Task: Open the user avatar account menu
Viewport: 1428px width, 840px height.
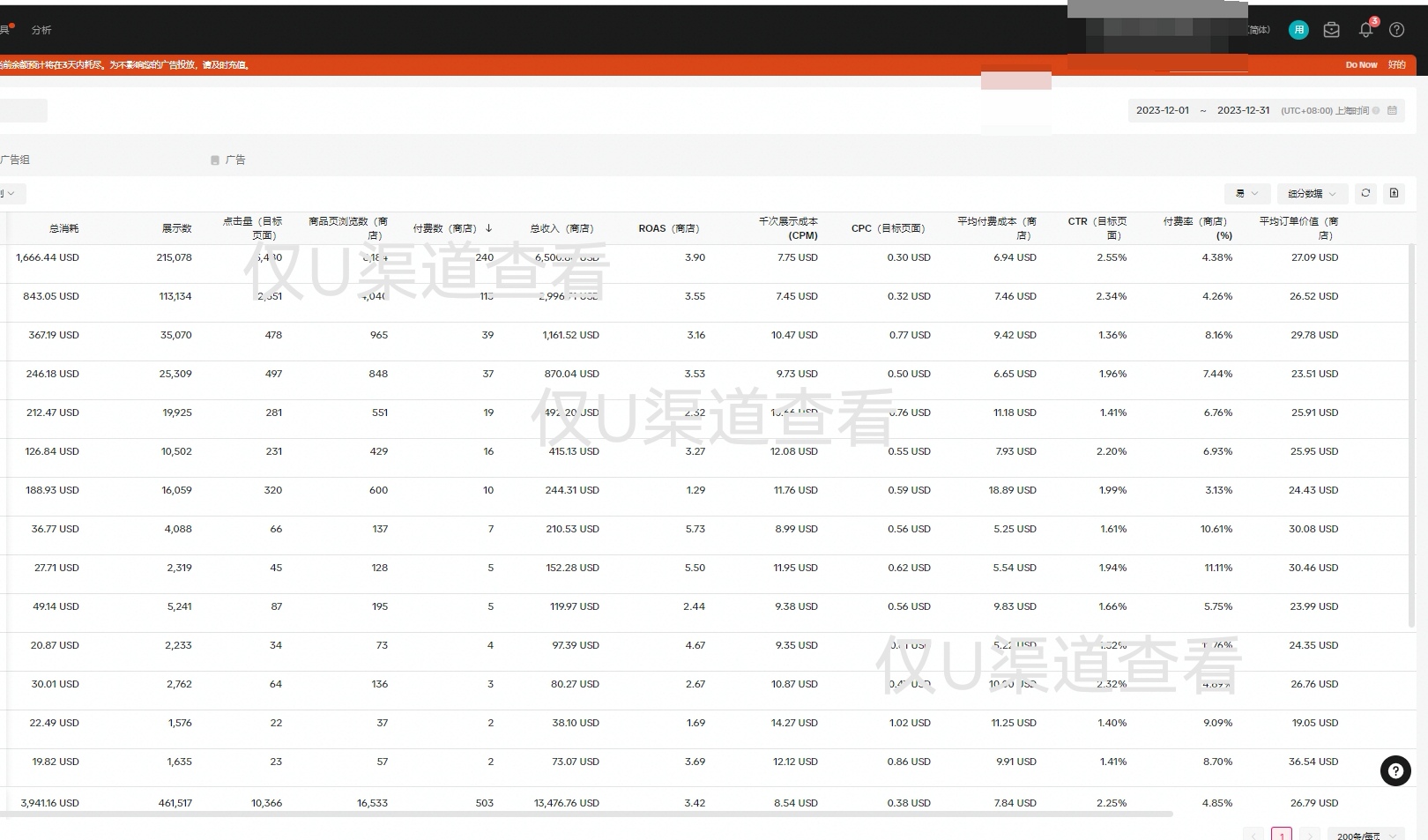Action: pos(1298,30)
